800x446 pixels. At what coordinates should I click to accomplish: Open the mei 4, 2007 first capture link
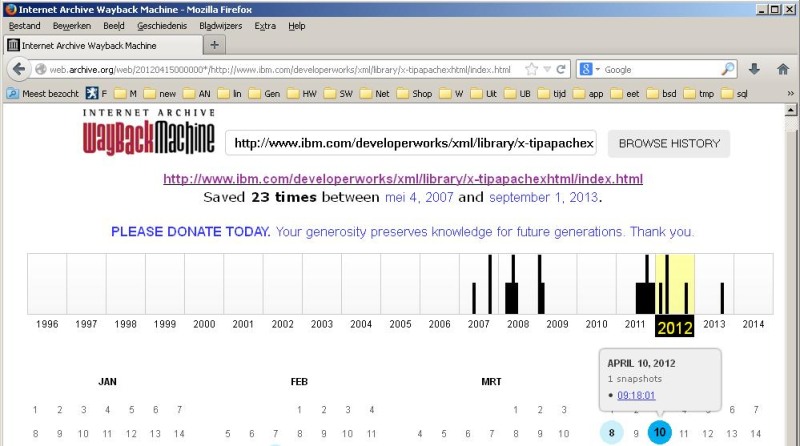419,197
